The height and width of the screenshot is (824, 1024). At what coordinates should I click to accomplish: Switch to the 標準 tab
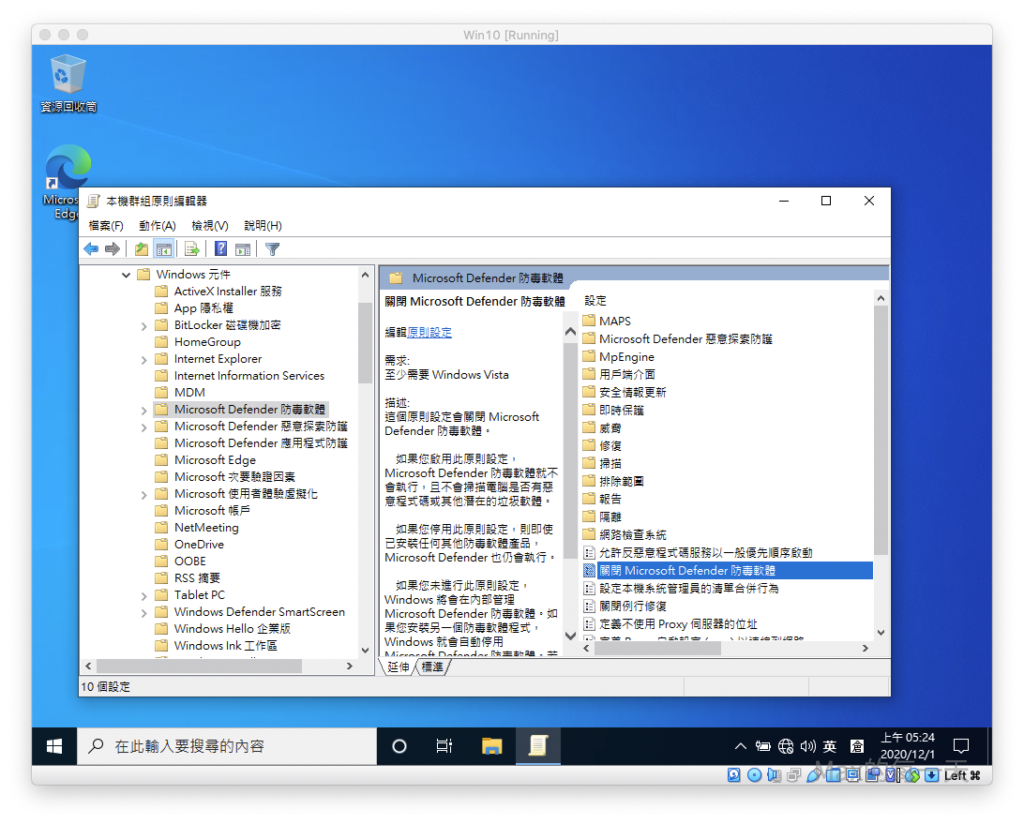click(x=433, y=666)
